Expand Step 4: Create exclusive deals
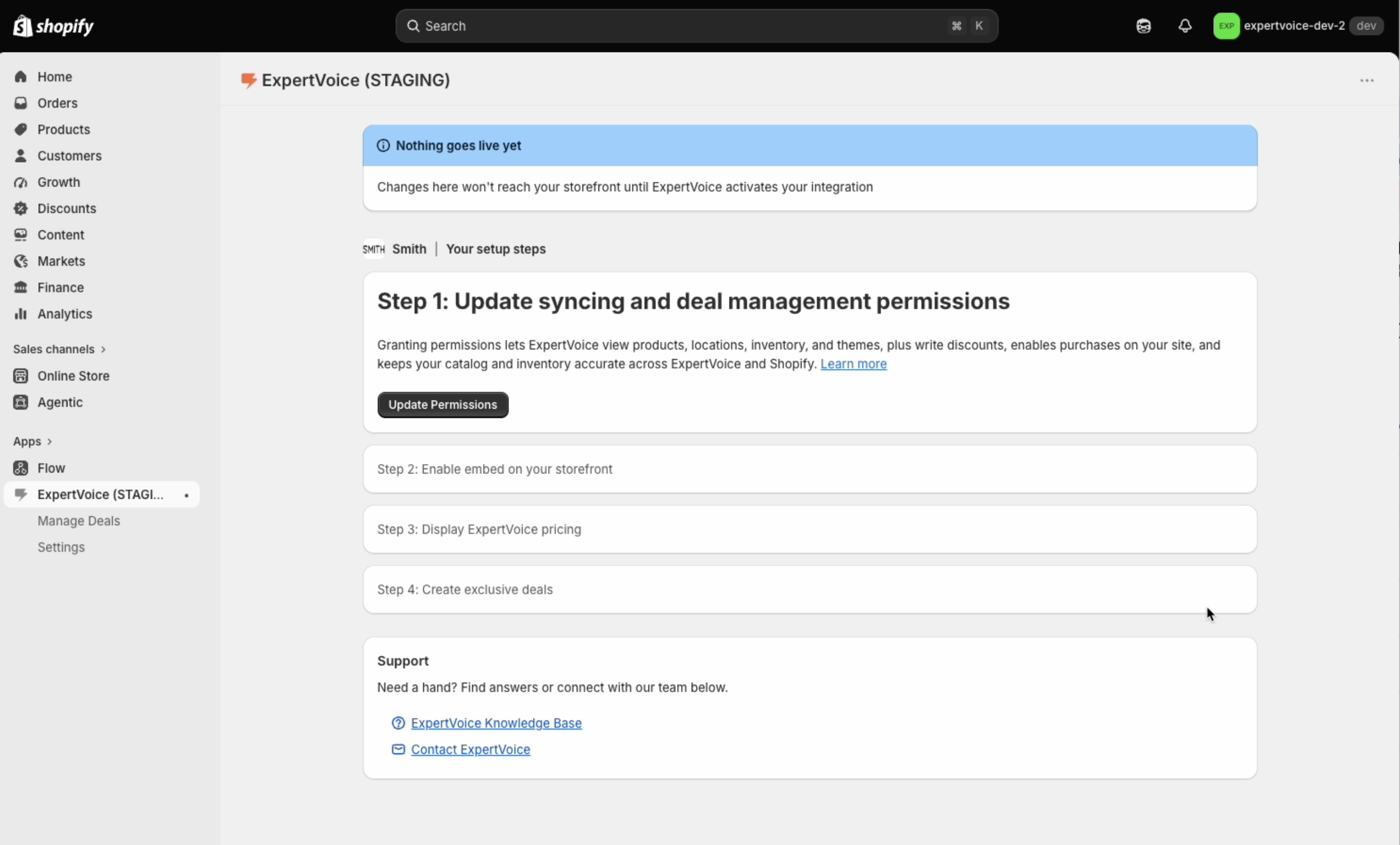Screen dimensions: 1400x845 pos(810,589)
